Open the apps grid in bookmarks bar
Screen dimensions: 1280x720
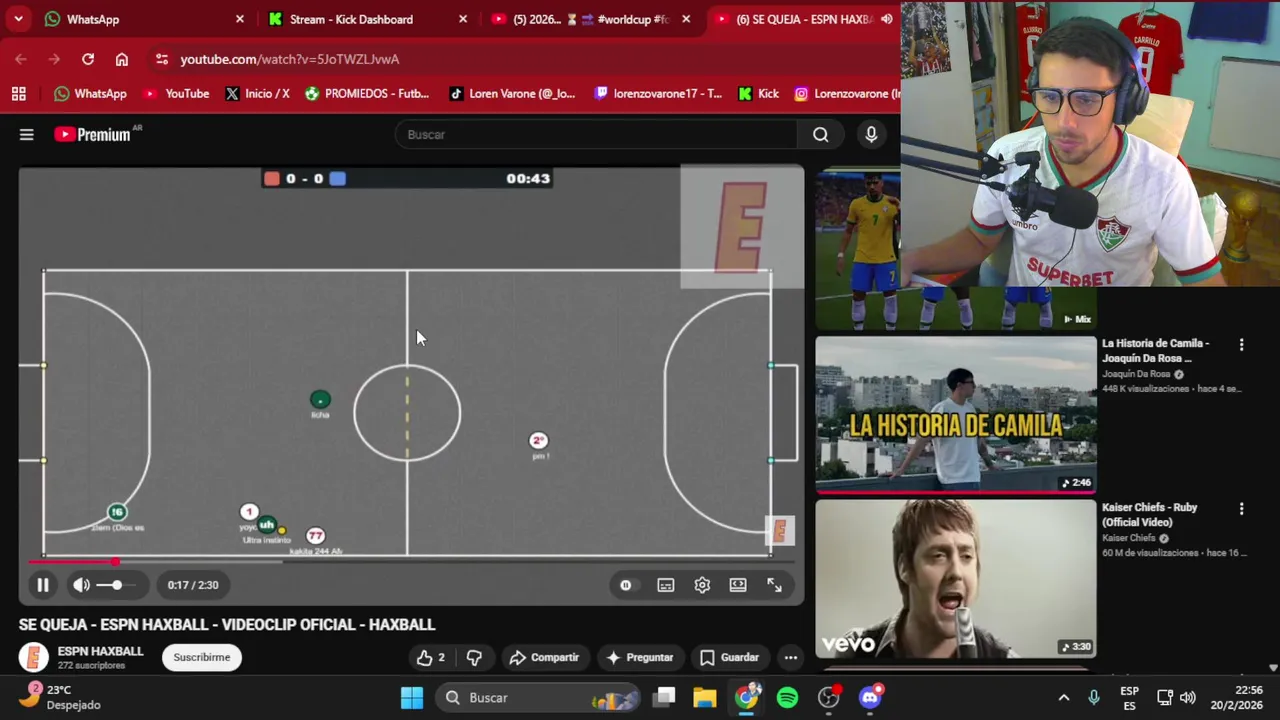click(x=18, y=93)
